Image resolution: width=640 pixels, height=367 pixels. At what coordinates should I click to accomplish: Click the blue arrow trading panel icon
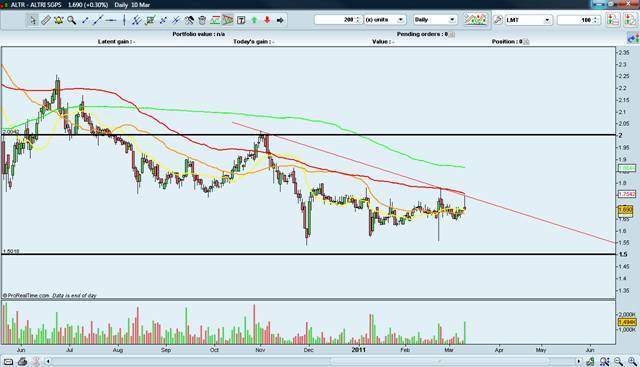[633, 39]
